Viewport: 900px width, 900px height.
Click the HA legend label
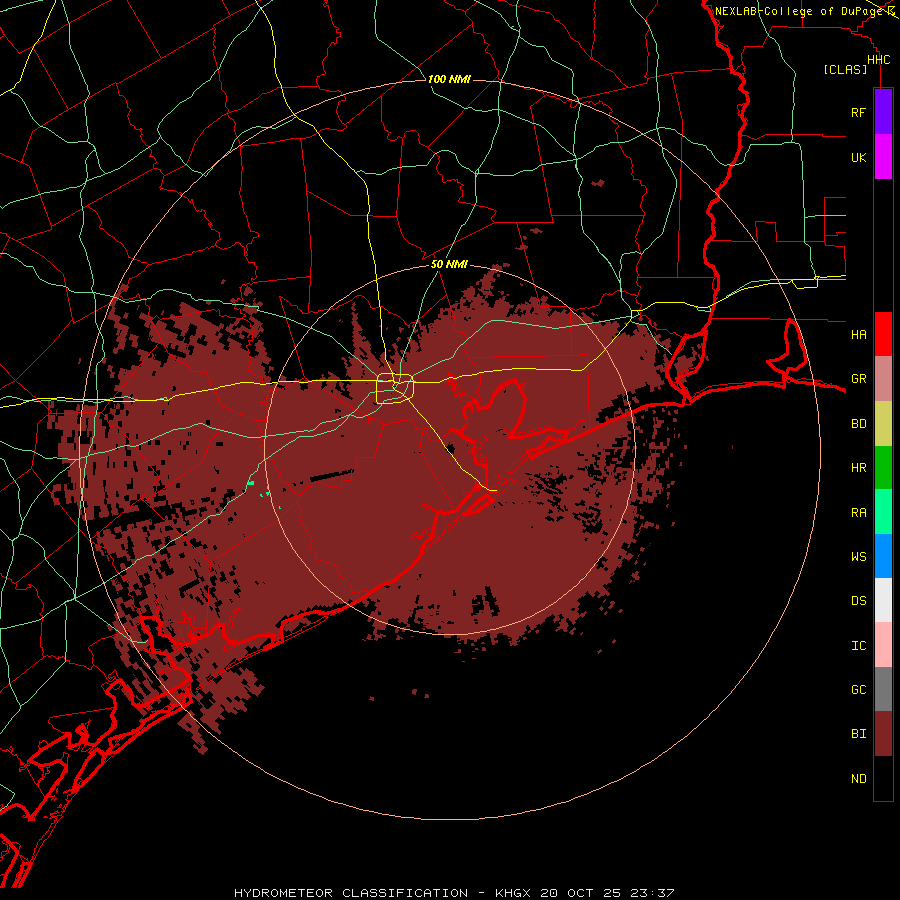point(859,334)
